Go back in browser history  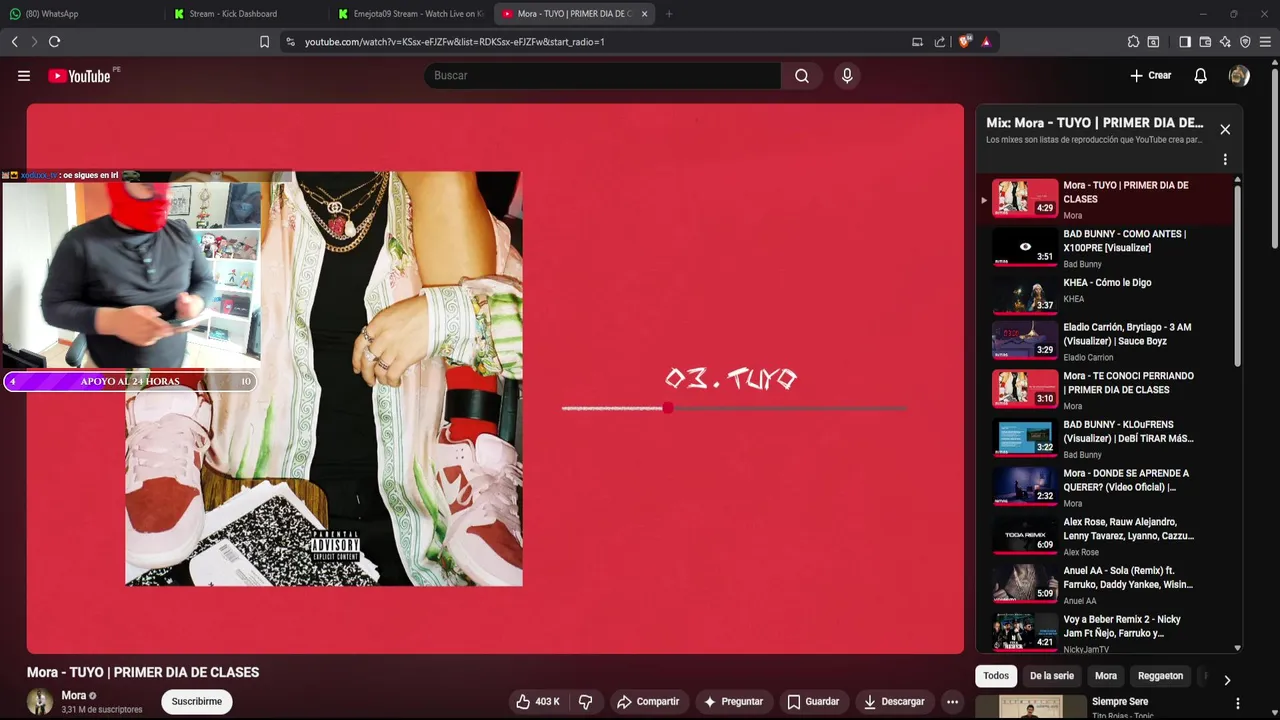point(14,42)
